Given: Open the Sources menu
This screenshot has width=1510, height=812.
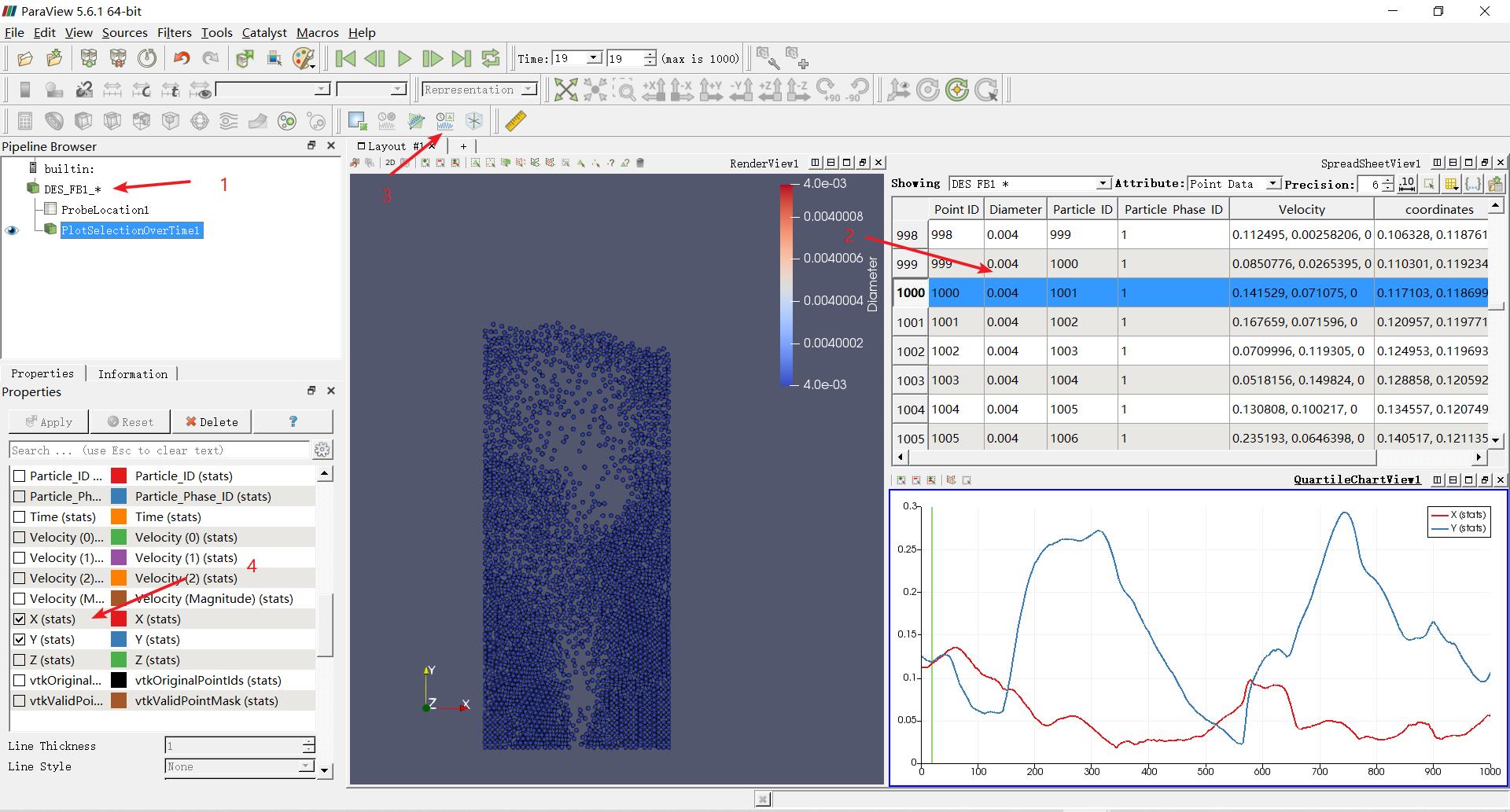Looking at the screenshot, I should pos(124,33).
